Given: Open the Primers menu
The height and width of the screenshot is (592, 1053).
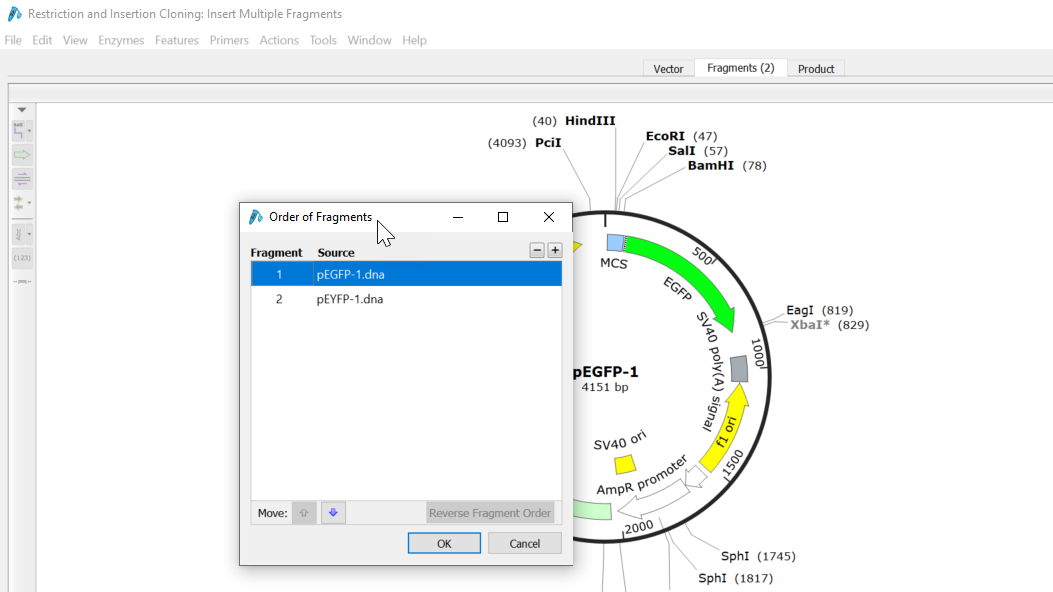Looking at the screenshot, I should point(229,40).
